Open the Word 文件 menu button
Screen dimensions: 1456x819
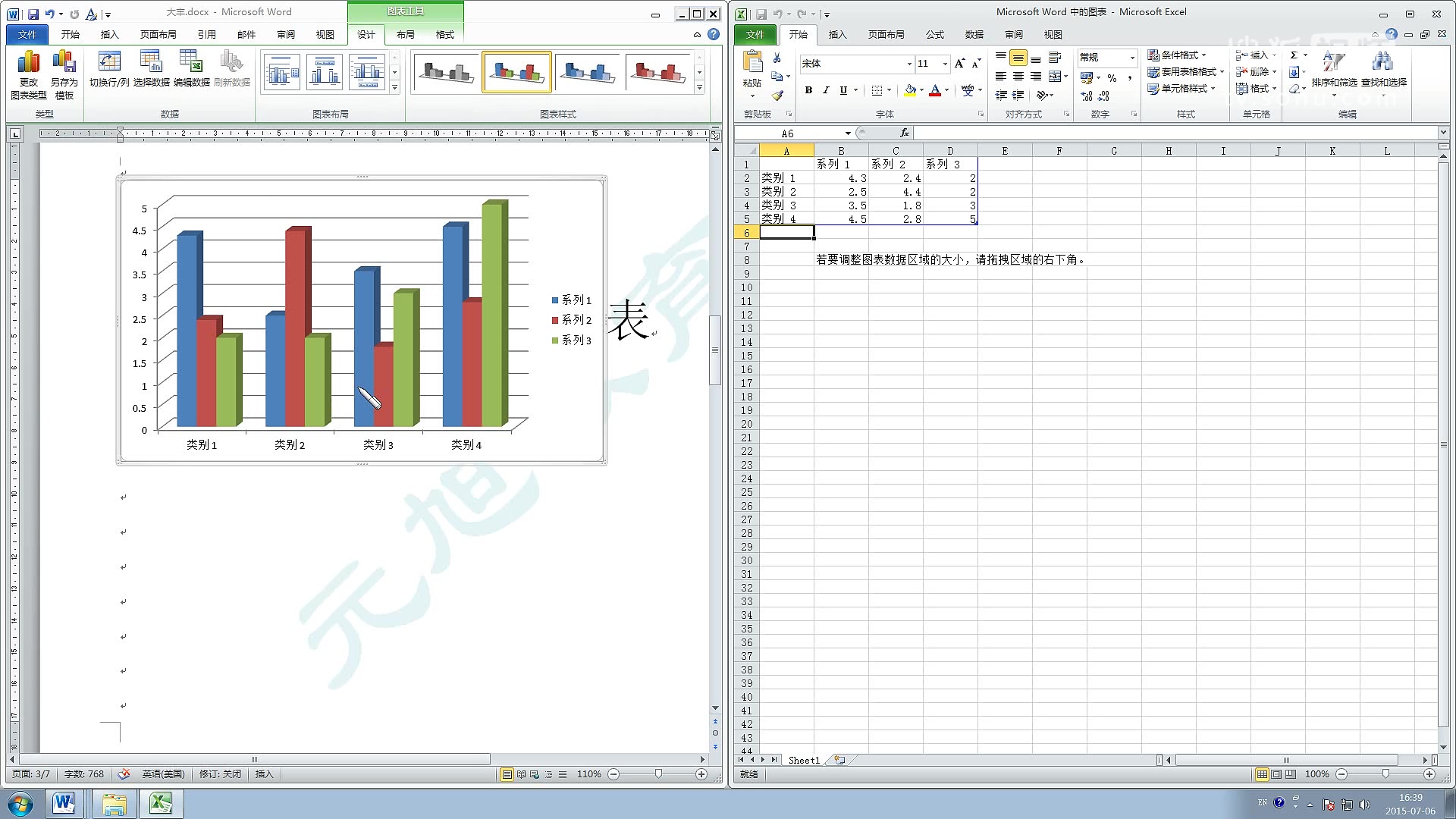[27, 34]
